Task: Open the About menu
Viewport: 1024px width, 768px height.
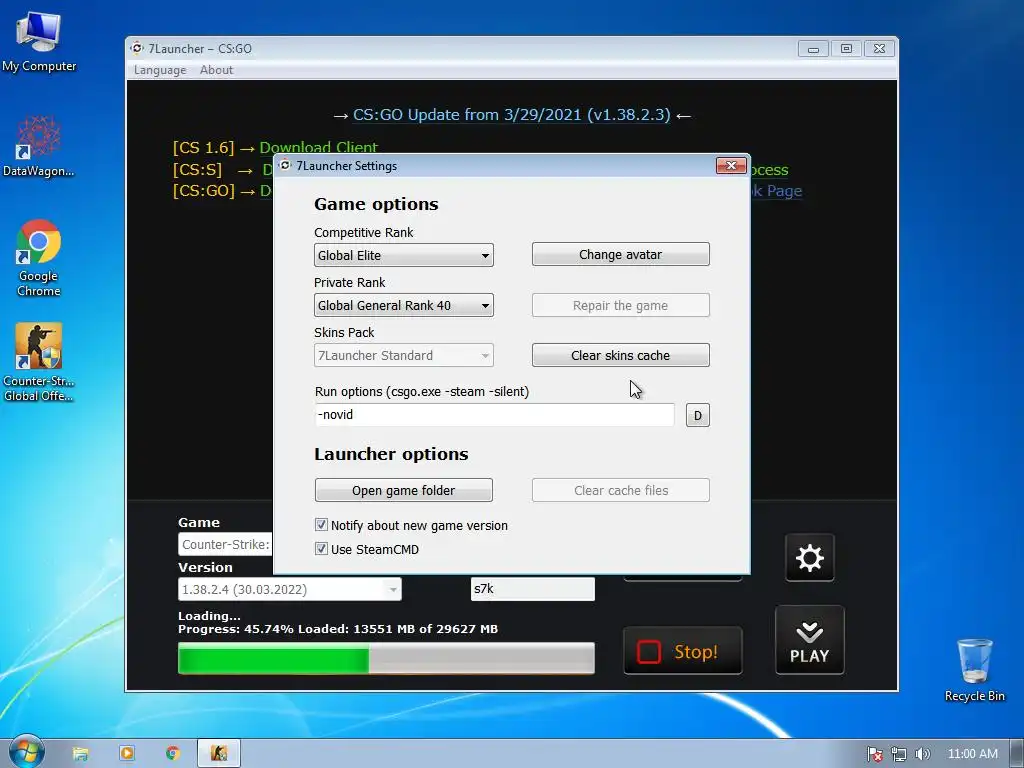Action: point(216,70)
